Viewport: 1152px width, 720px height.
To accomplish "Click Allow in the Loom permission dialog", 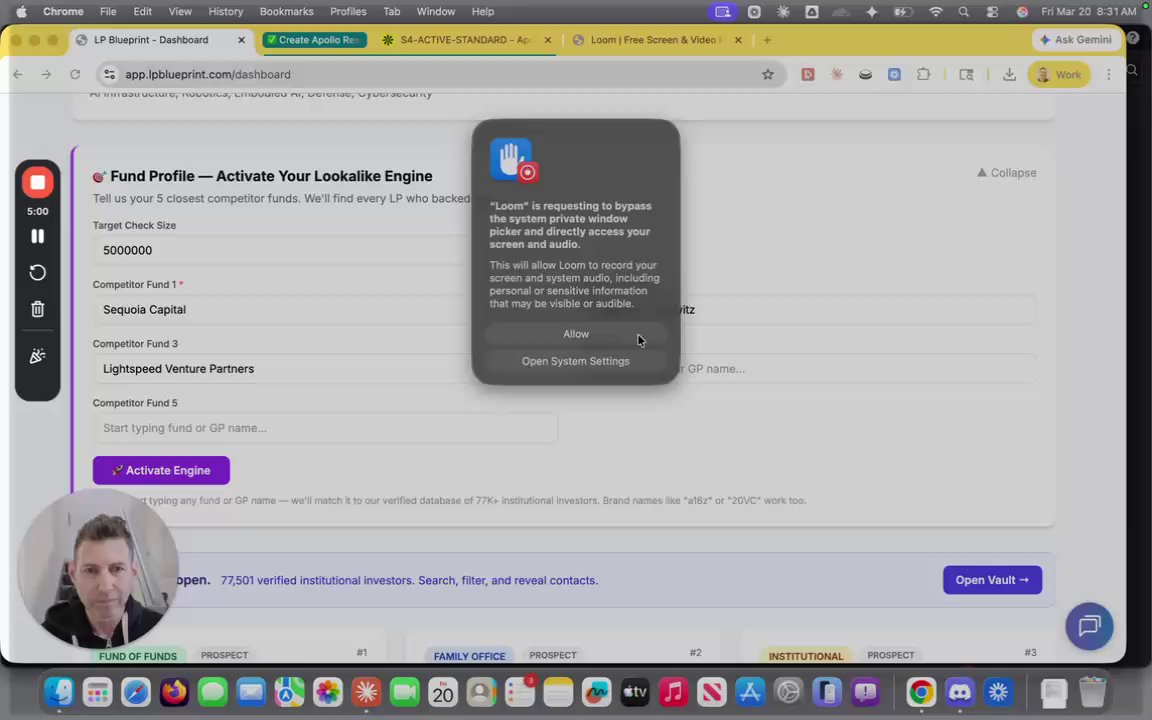I will coord(575,334).
